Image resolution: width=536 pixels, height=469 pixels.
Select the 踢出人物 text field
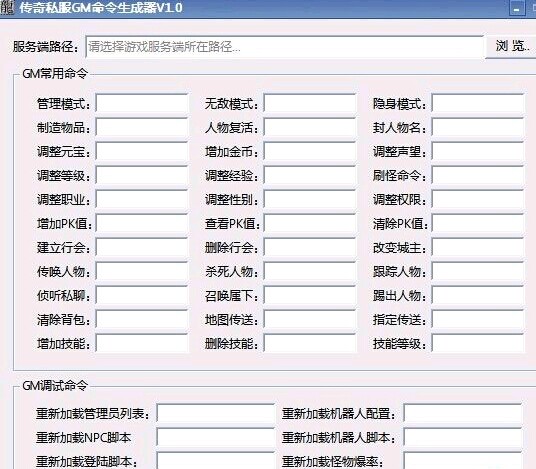[478, 295]
